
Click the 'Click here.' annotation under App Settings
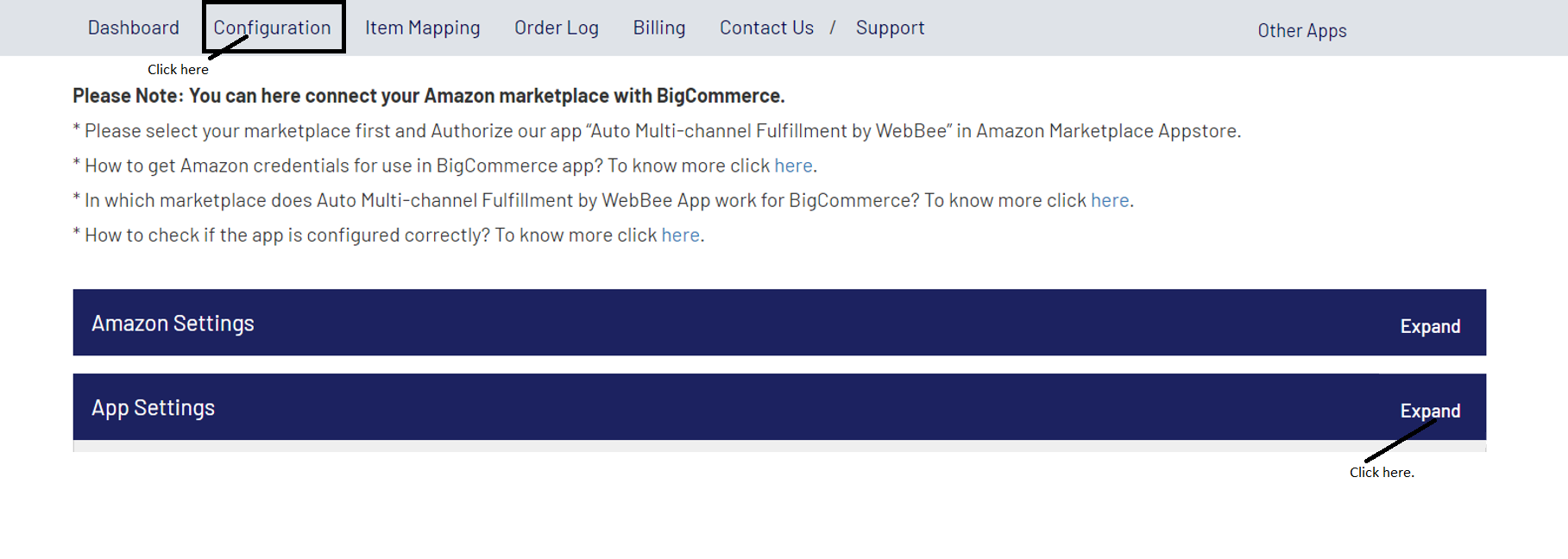click(x=1382, y=473)
